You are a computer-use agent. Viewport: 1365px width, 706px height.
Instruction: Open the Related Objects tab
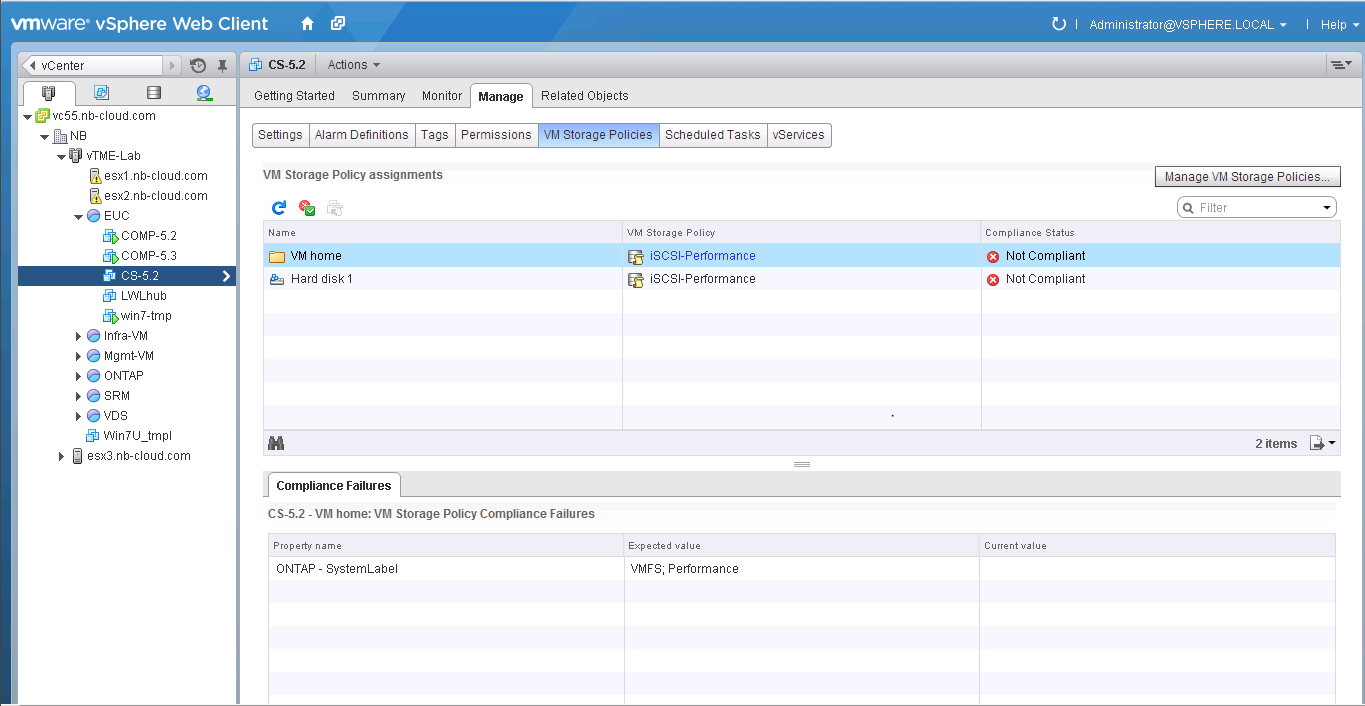coord(585,96)
